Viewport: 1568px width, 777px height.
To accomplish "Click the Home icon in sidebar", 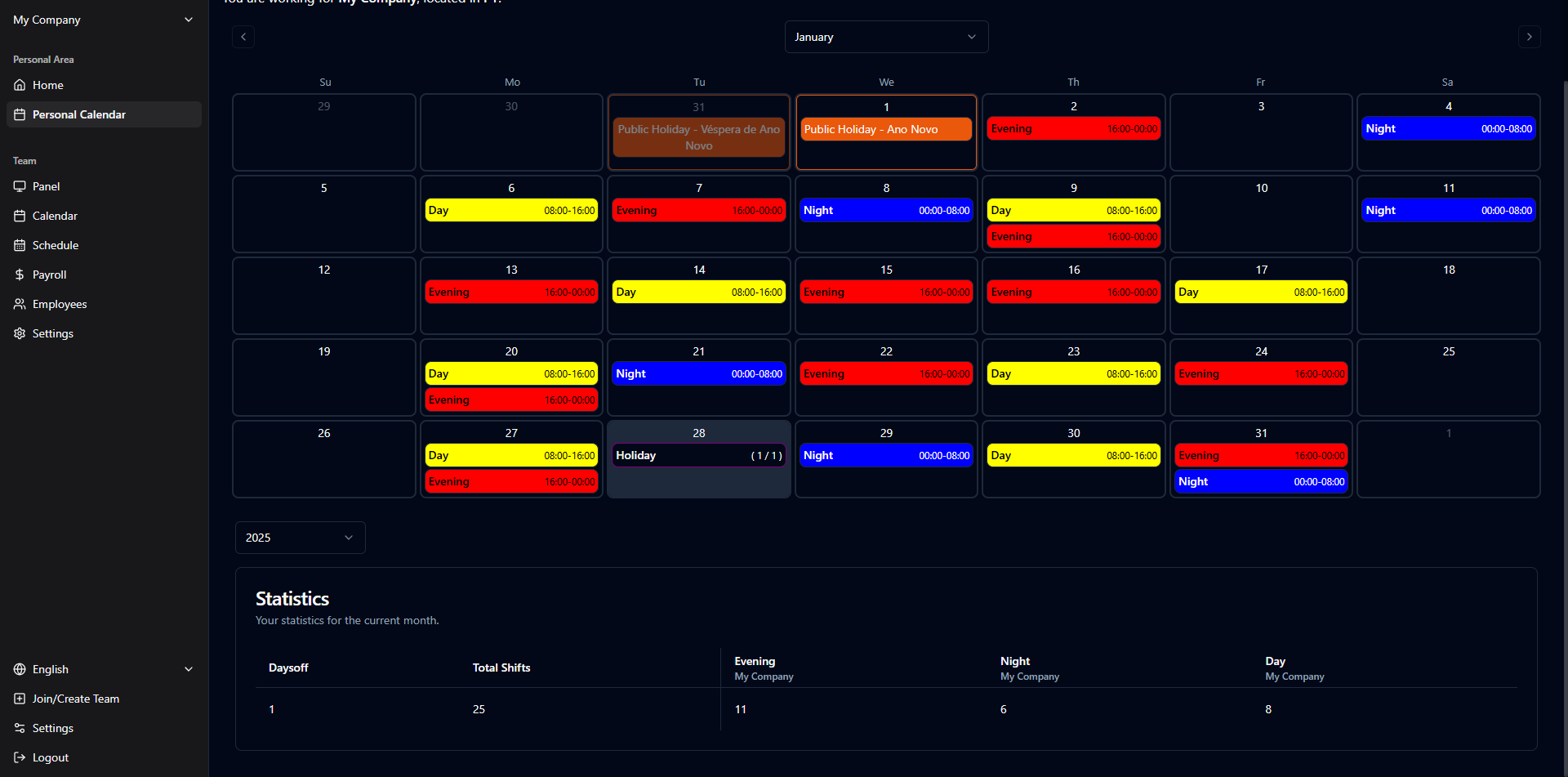I will (20, 85).
